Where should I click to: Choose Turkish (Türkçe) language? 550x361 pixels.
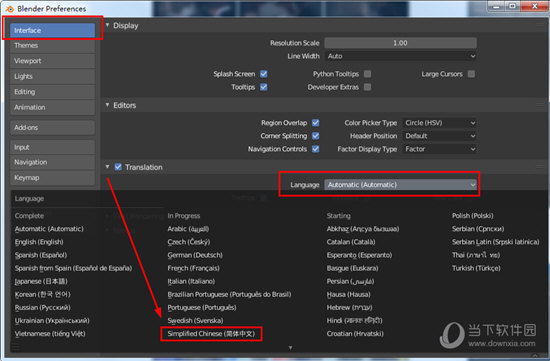tap(476, 268)
